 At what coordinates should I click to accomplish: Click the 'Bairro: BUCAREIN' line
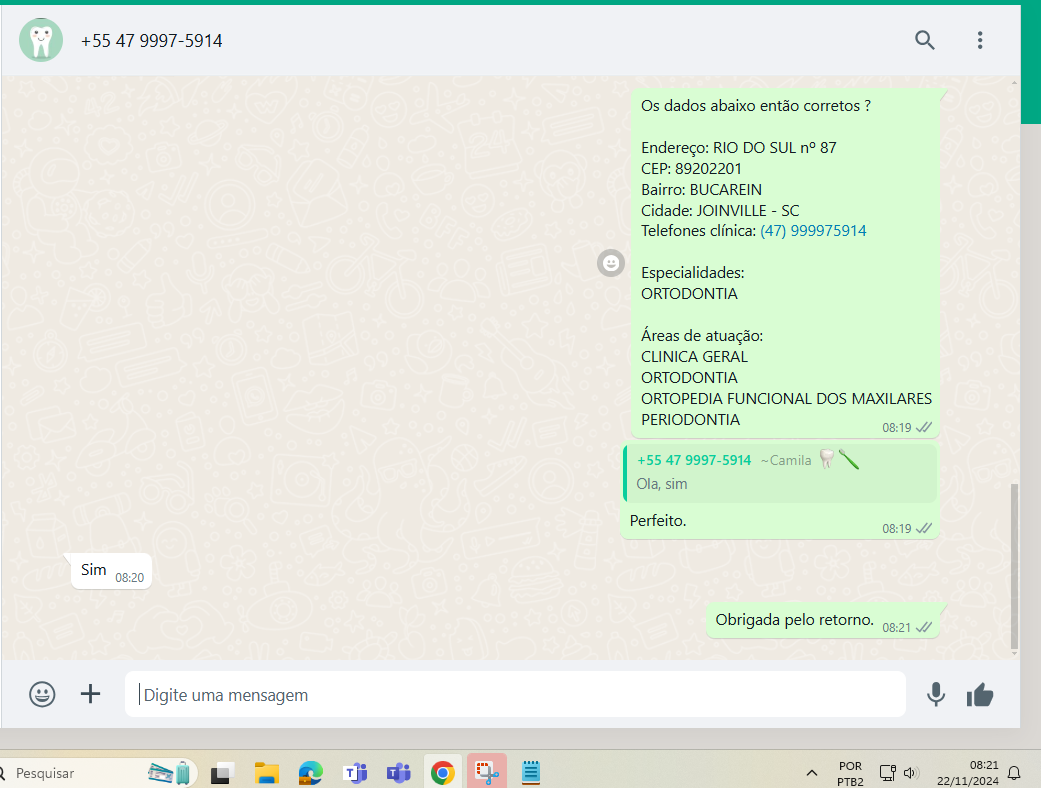701,190
